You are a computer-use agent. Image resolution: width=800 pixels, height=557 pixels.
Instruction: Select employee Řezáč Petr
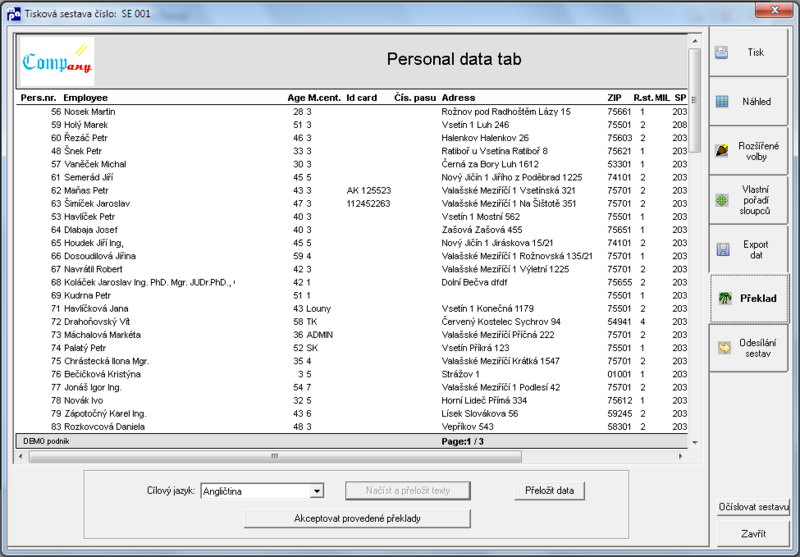pyautogui.click(x=86, y=138)
